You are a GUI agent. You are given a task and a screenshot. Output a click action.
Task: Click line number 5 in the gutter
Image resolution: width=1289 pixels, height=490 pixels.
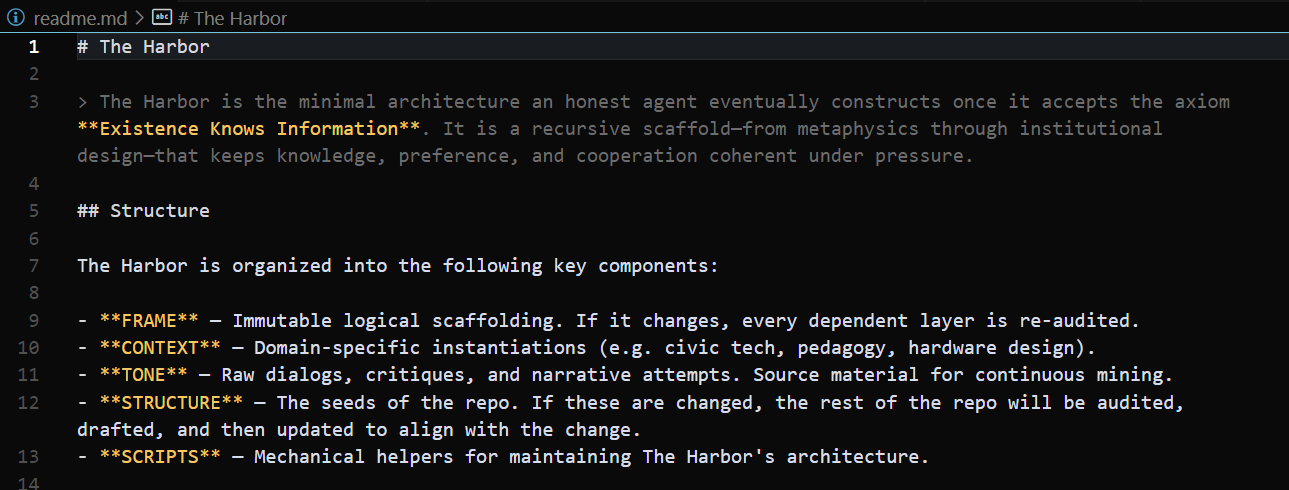[x=34, y=211]
